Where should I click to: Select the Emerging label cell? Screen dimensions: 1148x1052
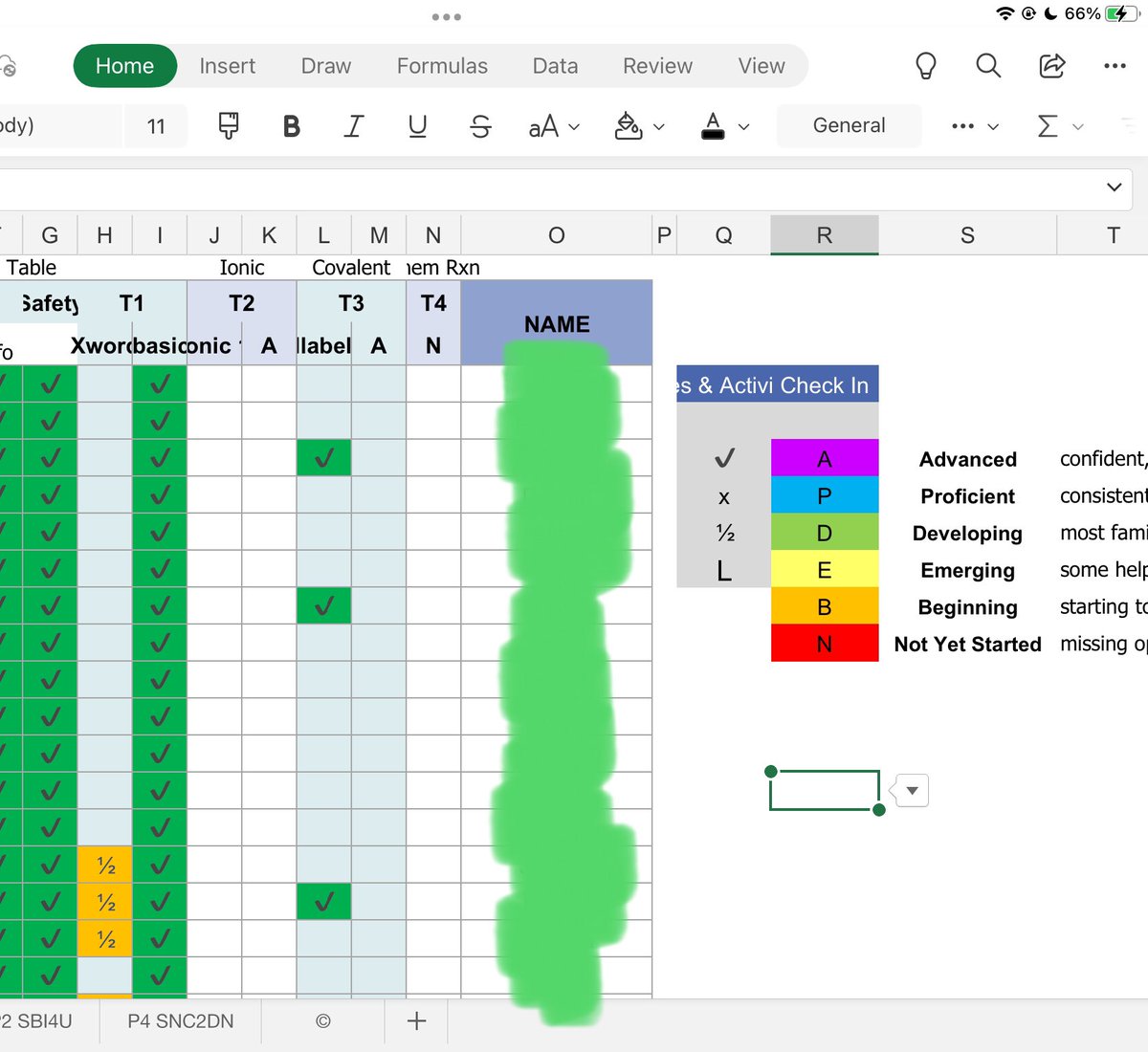pyautogui.click(x=967, y=570)
